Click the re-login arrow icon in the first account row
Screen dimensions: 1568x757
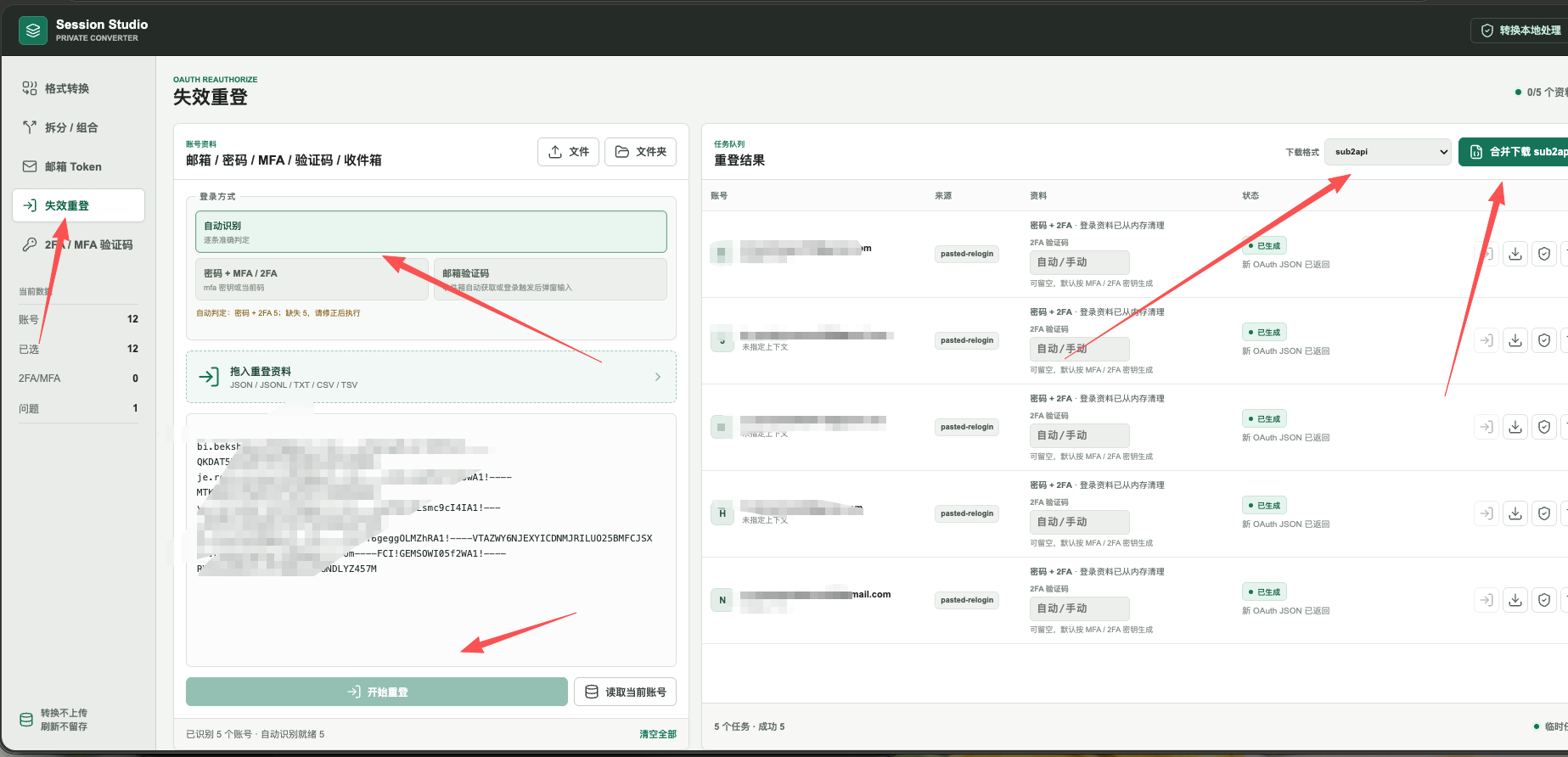pyautogui.click(x=1487, y=254)
